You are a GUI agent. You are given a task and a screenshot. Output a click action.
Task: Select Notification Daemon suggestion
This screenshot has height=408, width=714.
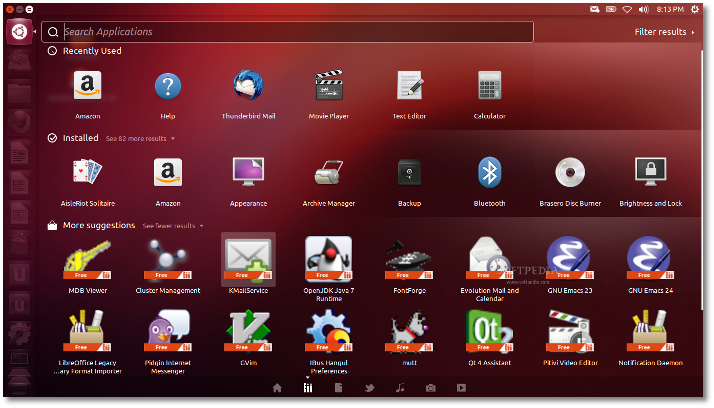tap(651, 331)
